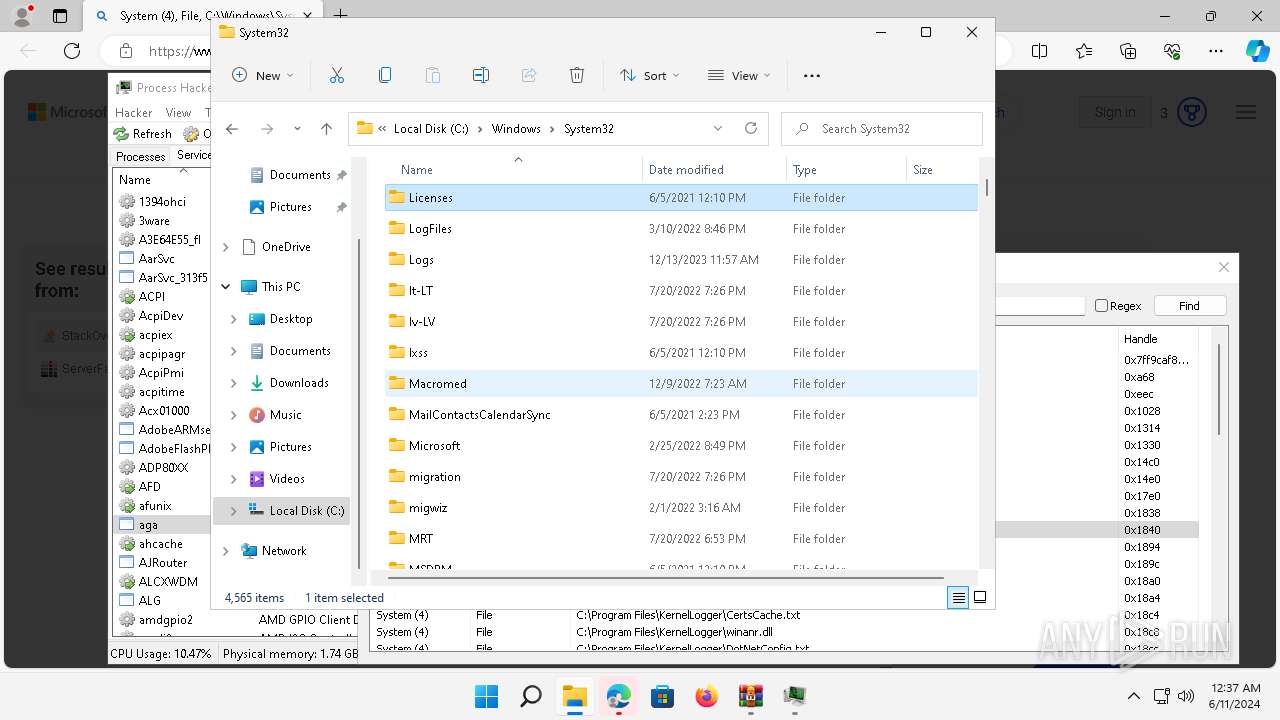Open Edge Settings and more menu
Viewport: 1280px width, 720px height.
point(1216,51)
